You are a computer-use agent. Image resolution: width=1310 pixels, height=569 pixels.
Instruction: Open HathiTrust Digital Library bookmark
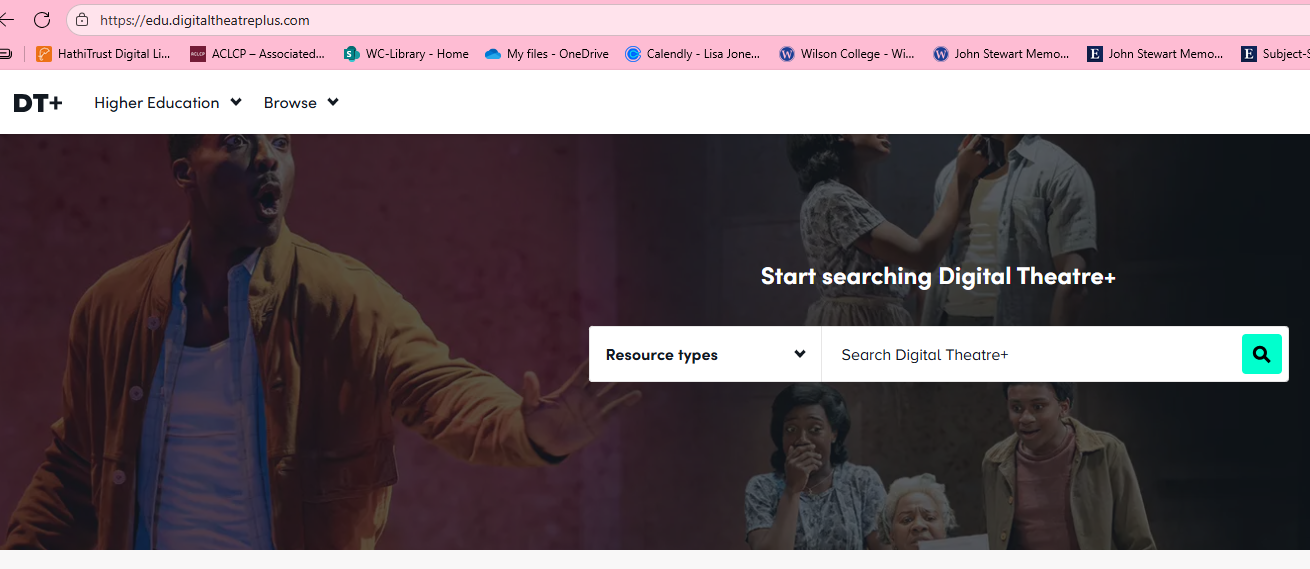click(x=104, y=54)
